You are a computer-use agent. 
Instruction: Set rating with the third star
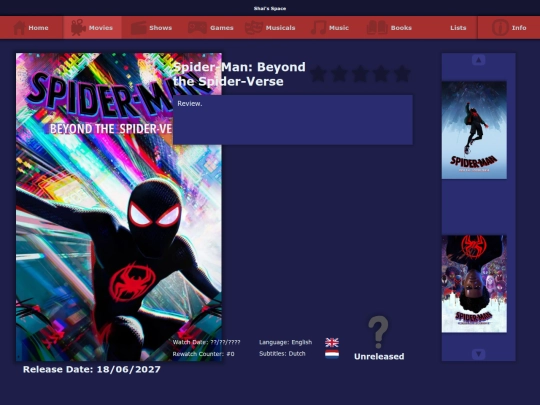point(360,74)
